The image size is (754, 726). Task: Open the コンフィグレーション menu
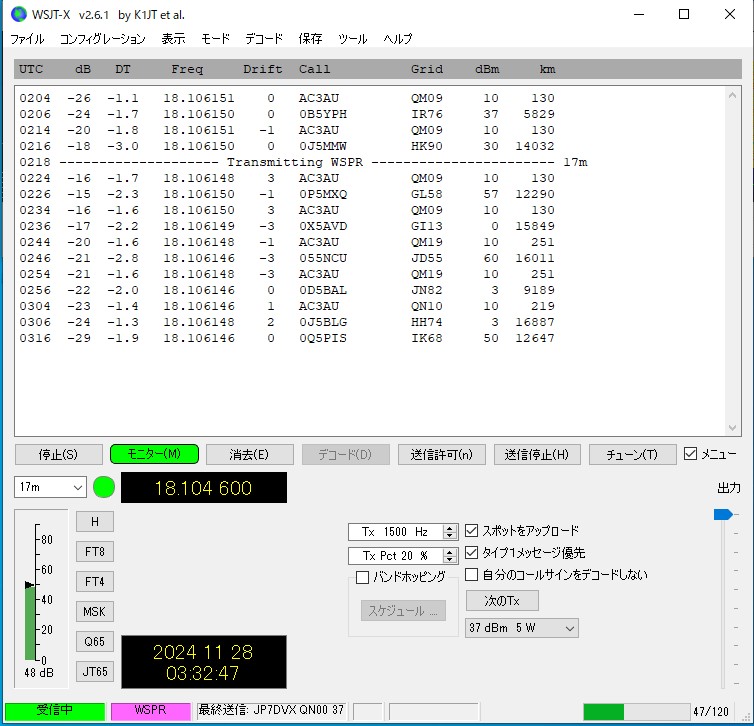pos(102,38)
